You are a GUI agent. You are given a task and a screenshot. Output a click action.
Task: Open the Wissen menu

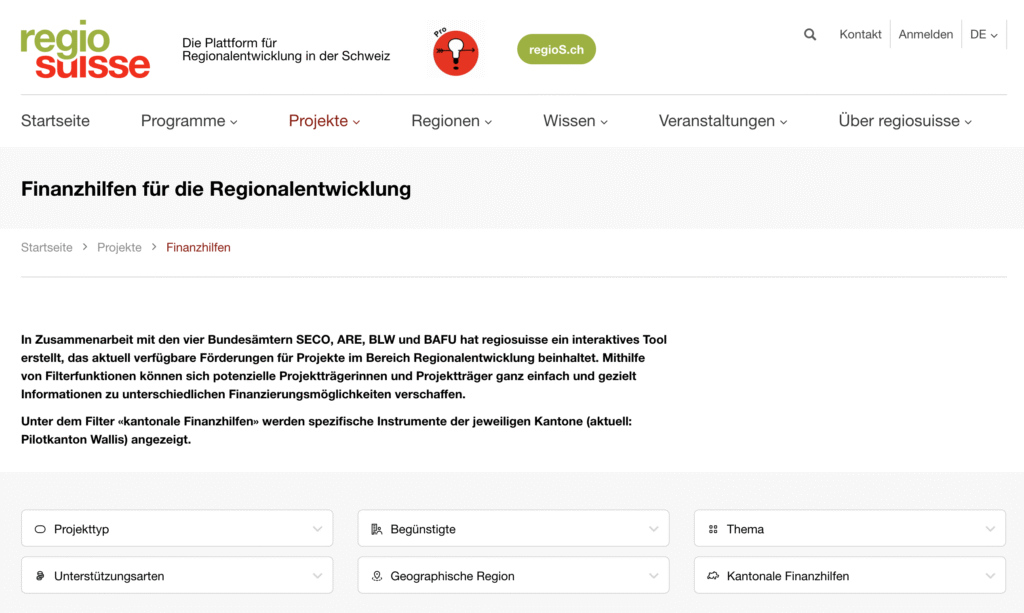pos(575,121)
